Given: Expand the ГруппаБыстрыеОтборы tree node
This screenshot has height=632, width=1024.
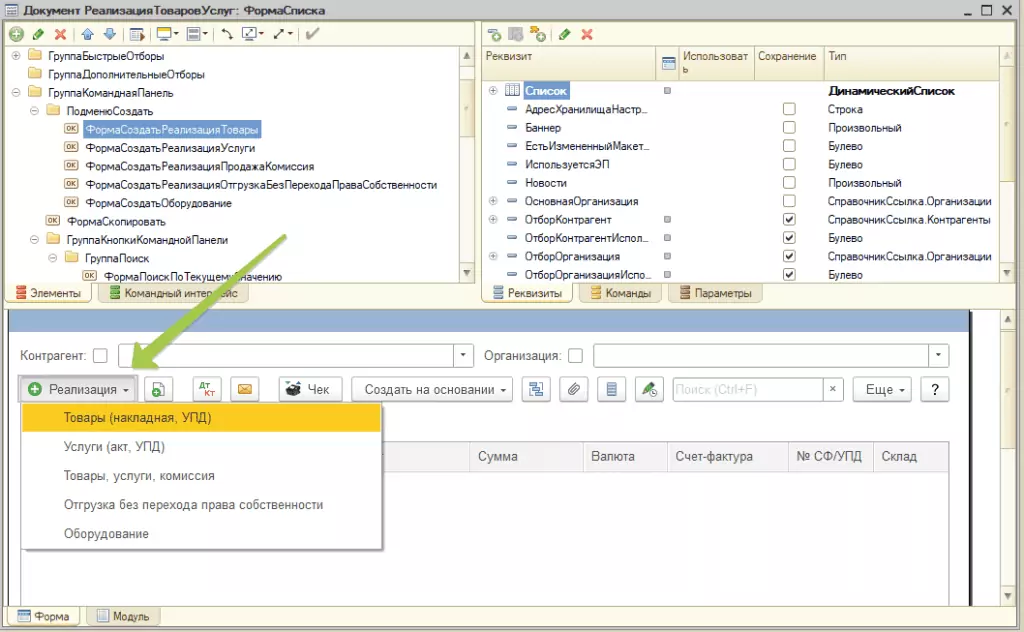Looking at the screenshot, I should pos(16,56).
